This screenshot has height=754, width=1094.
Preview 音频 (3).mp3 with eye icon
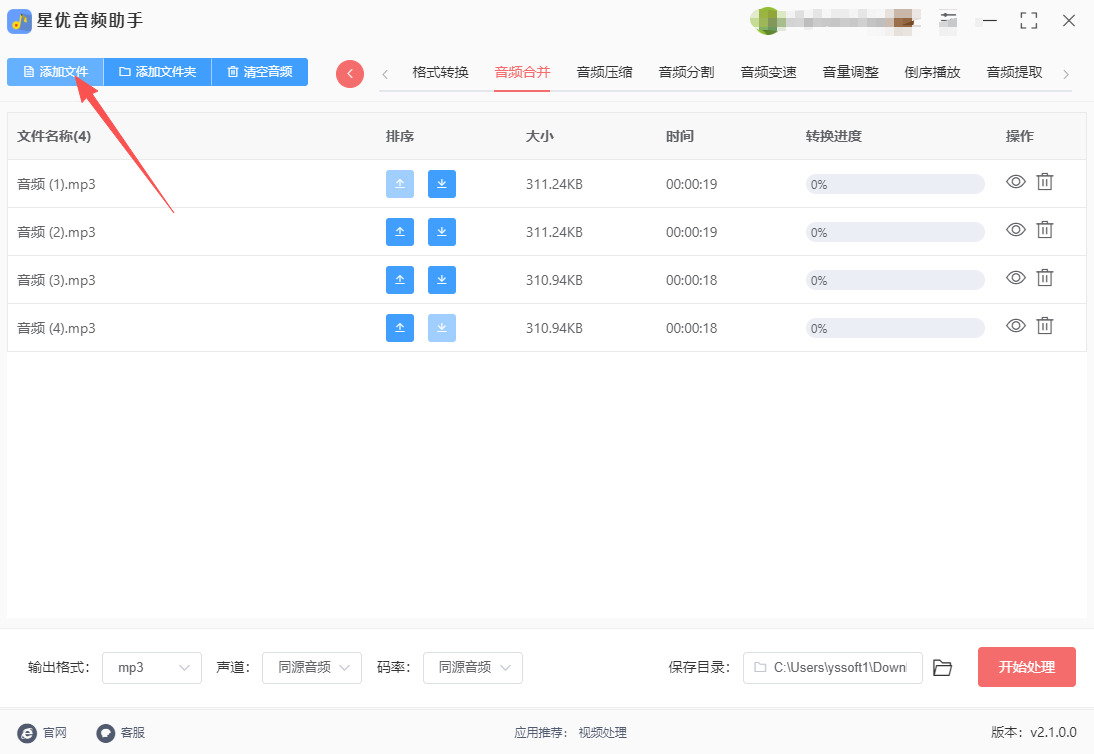pos(1016,278)
